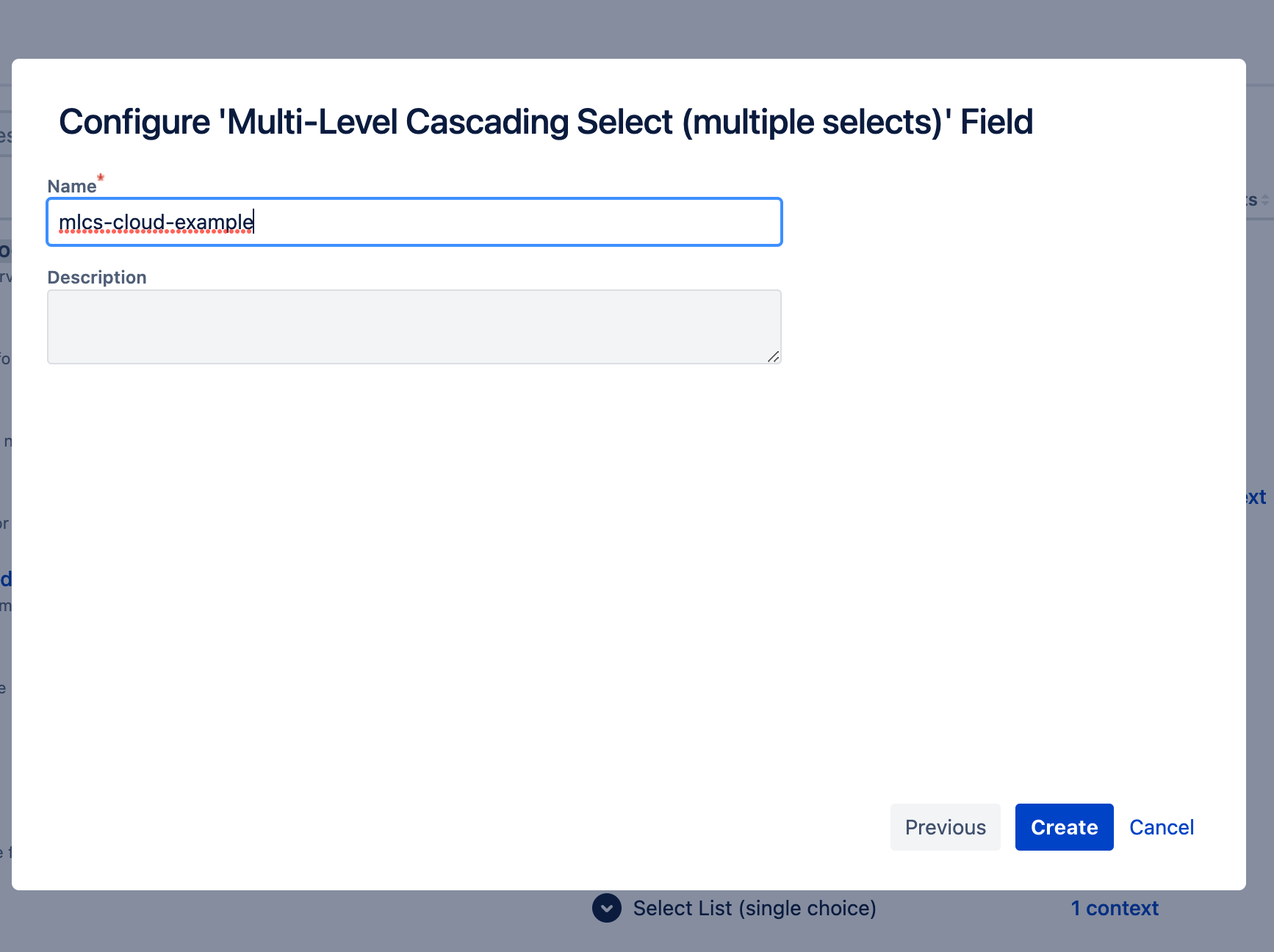Click the Name field label
Image resolution: width=1274 pixels, height=952 pixels.
coord(72,187)
